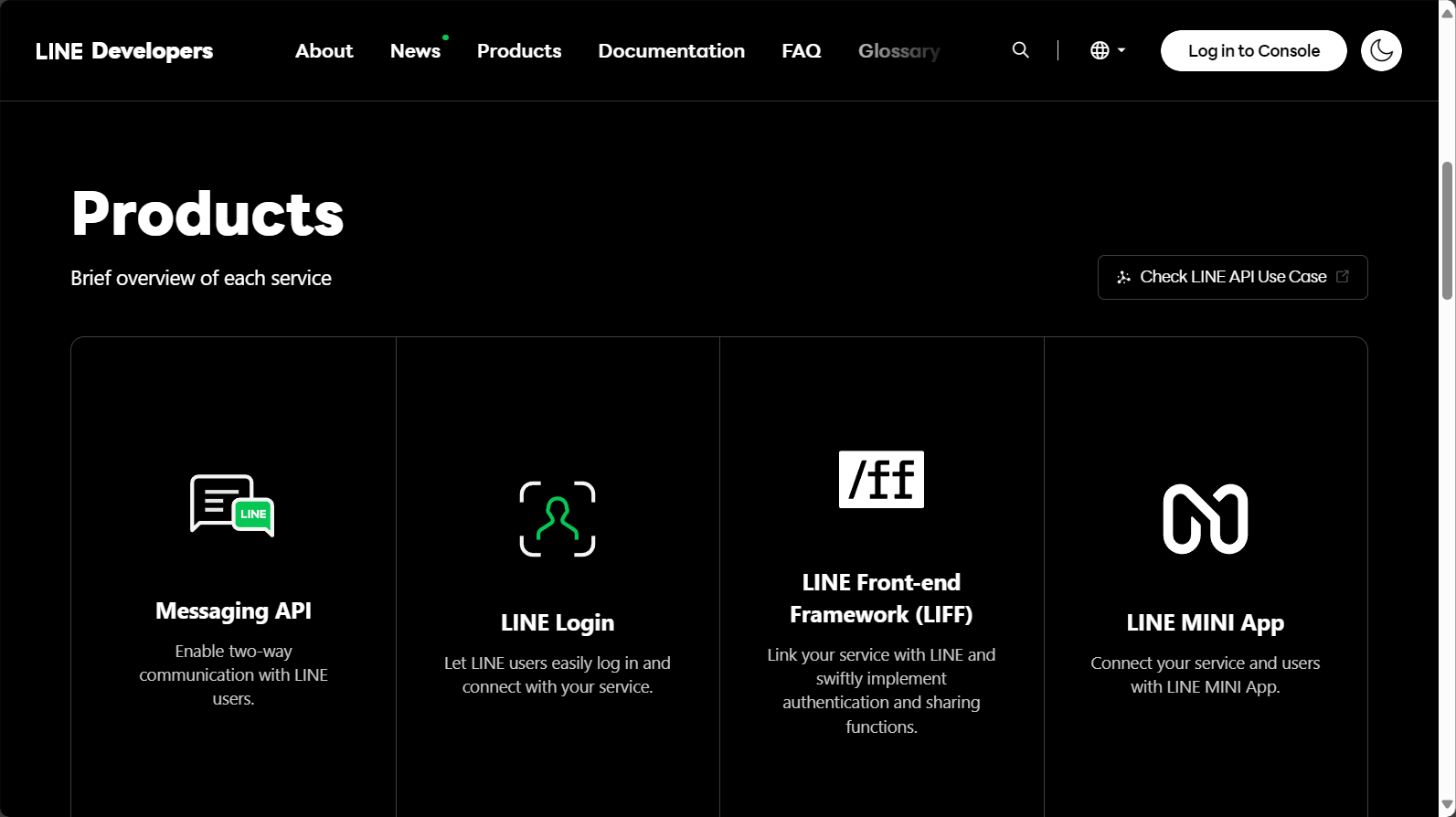Viewport: 1456px width, 817px height.
Task: Click the search magnifier icon
Action: point(1021,50)
